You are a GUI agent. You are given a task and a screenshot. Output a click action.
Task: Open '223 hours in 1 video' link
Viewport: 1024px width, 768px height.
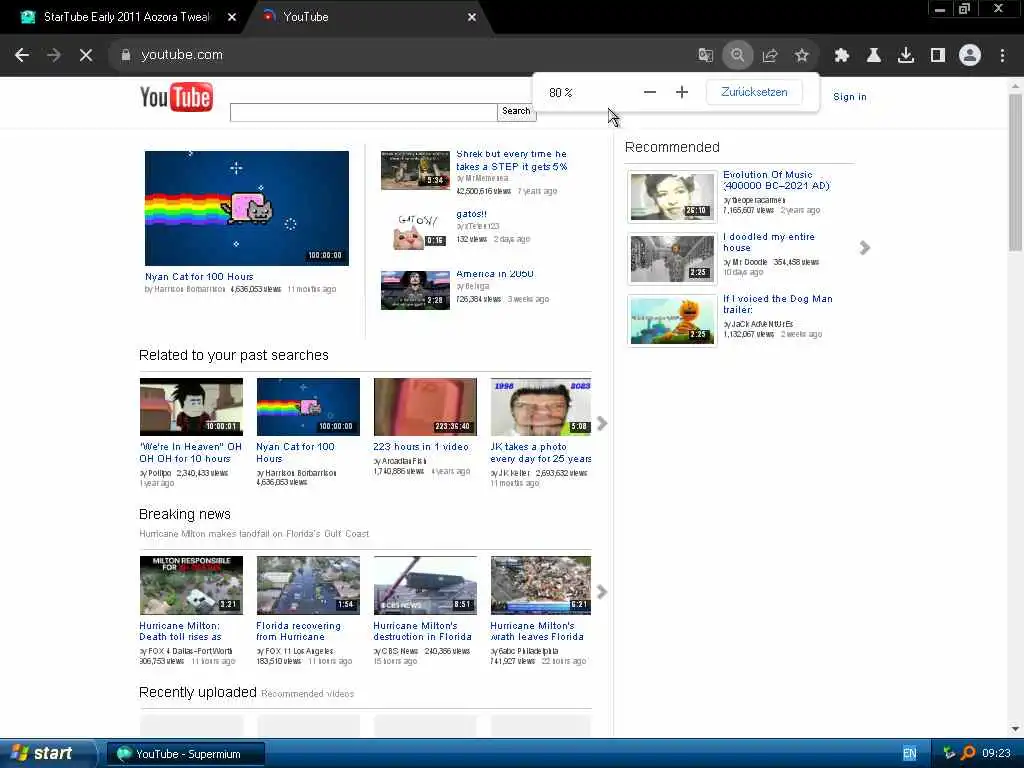[x=421, y=447]
